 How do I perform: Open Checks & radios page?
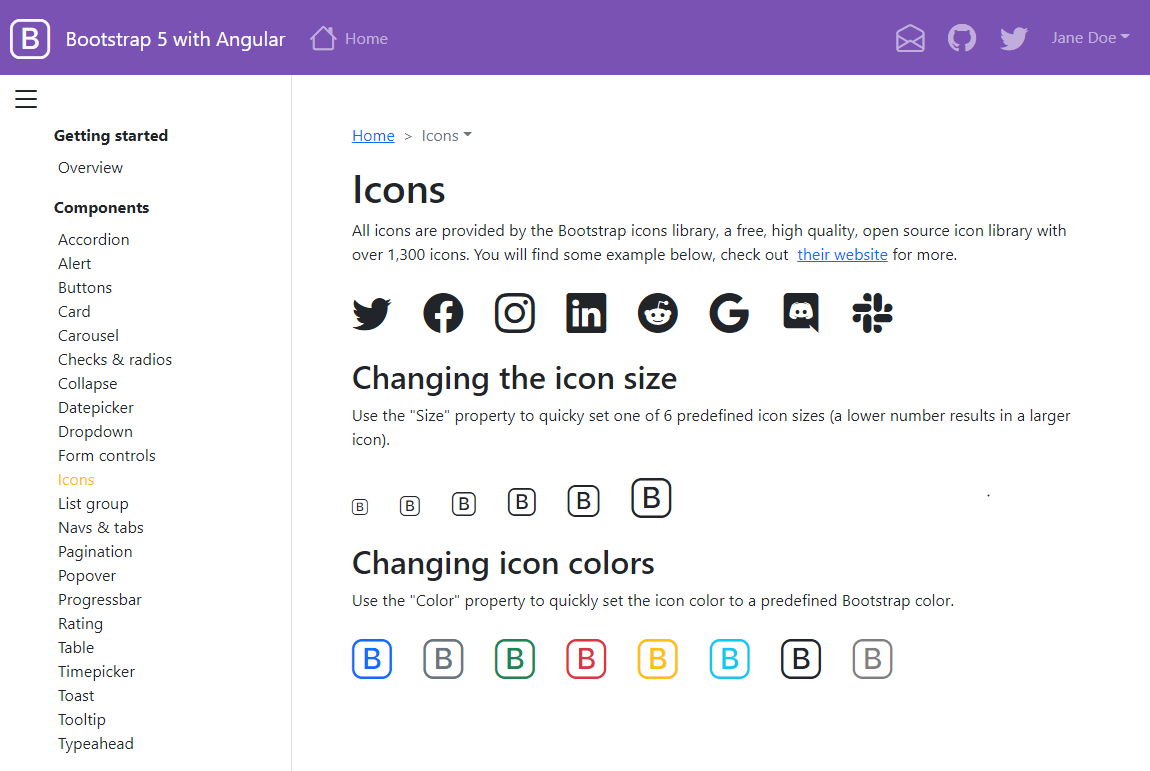115,360
